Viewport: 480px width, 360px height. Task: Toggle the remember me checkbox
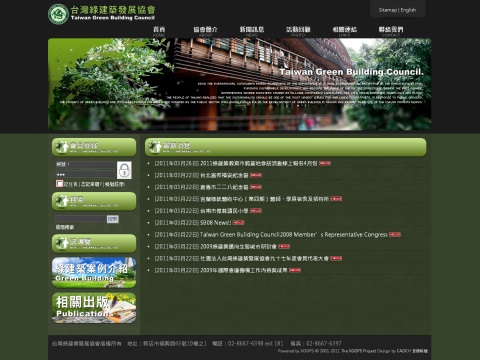pyautogui.click(x=59, y=183)
